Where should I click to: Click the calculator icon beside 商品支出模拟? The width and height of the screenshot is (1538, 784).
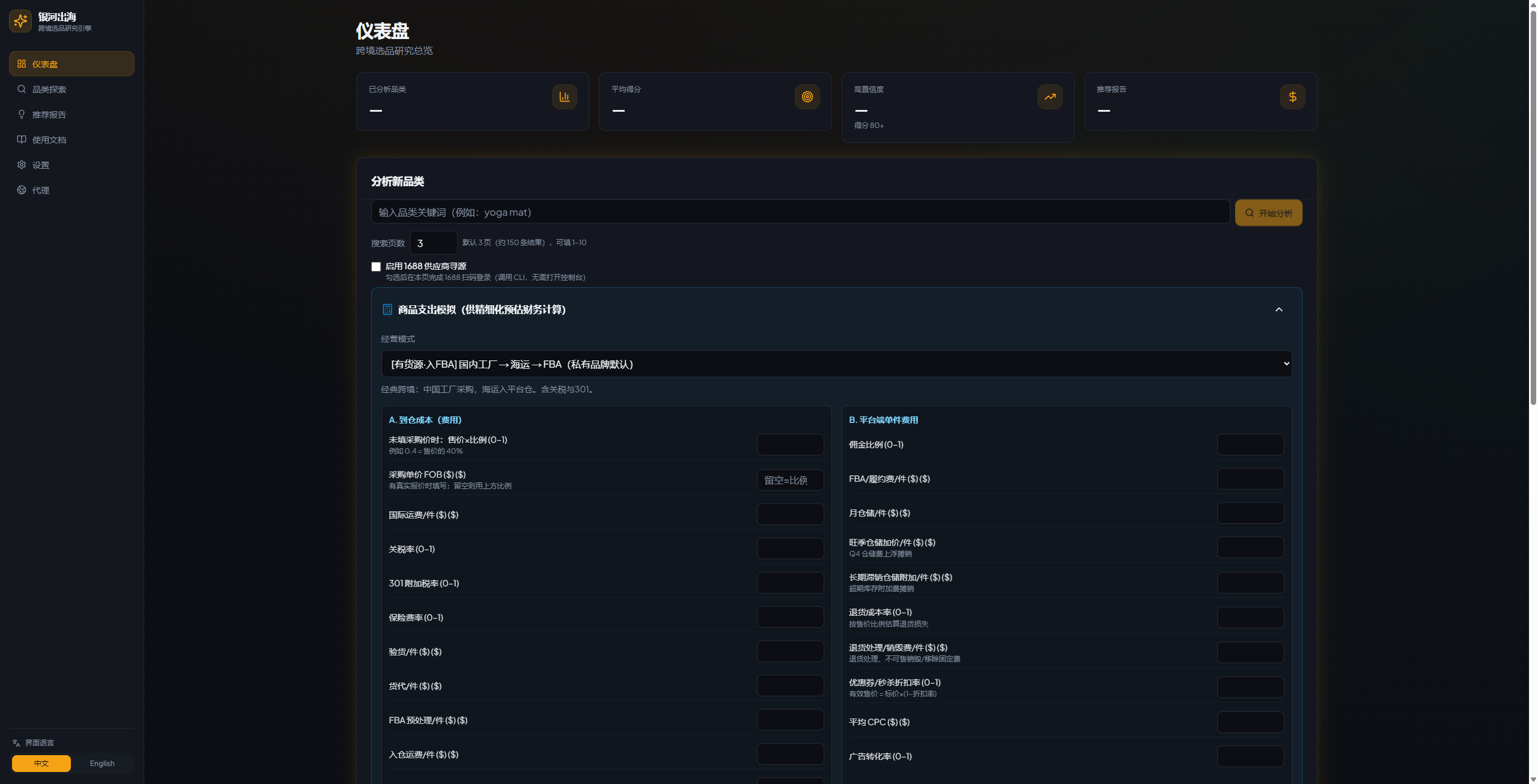point(388,309)
